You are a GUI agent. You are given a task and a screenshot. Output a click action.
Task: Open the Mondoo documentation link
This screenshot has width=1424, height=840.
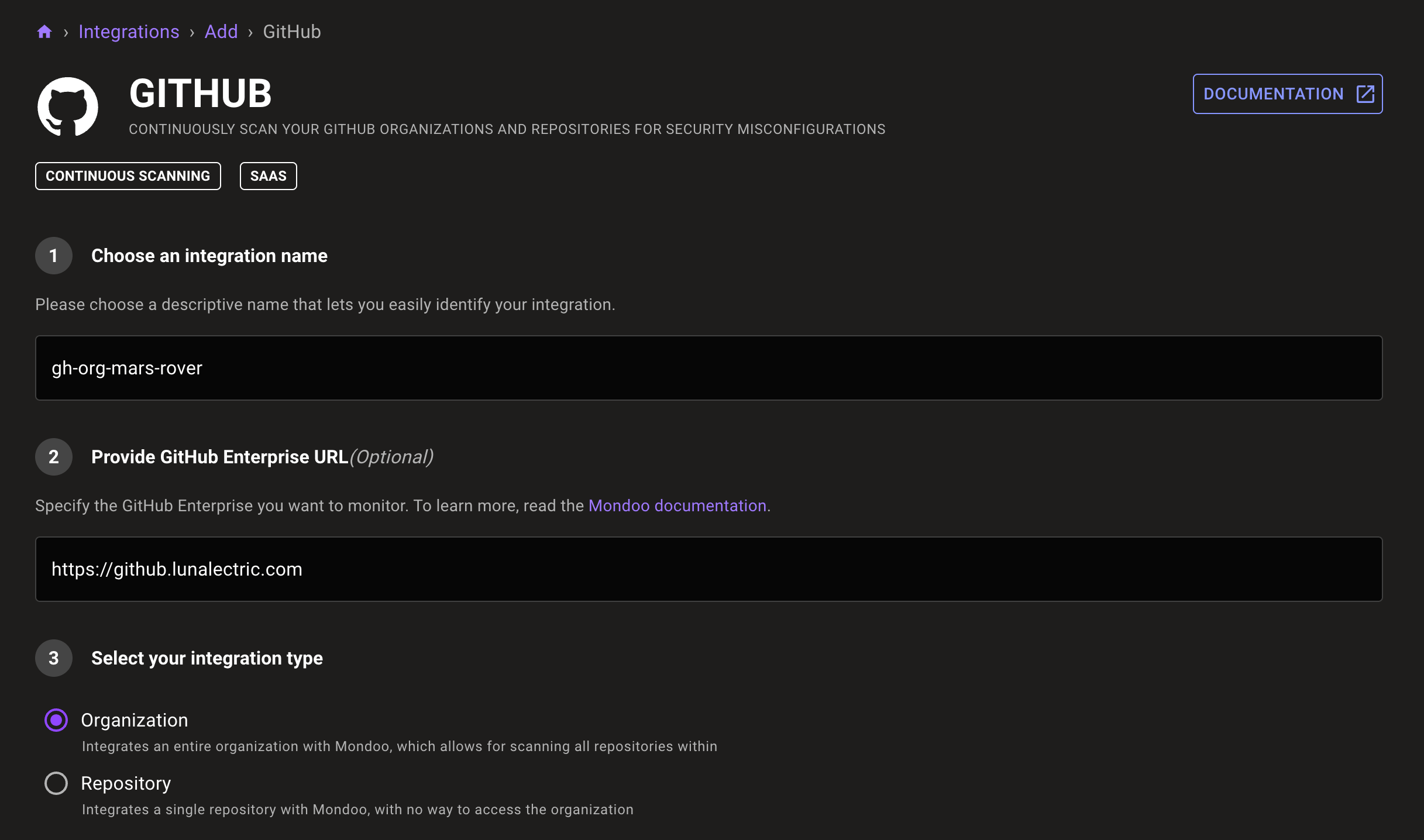[x=677, y=505]
